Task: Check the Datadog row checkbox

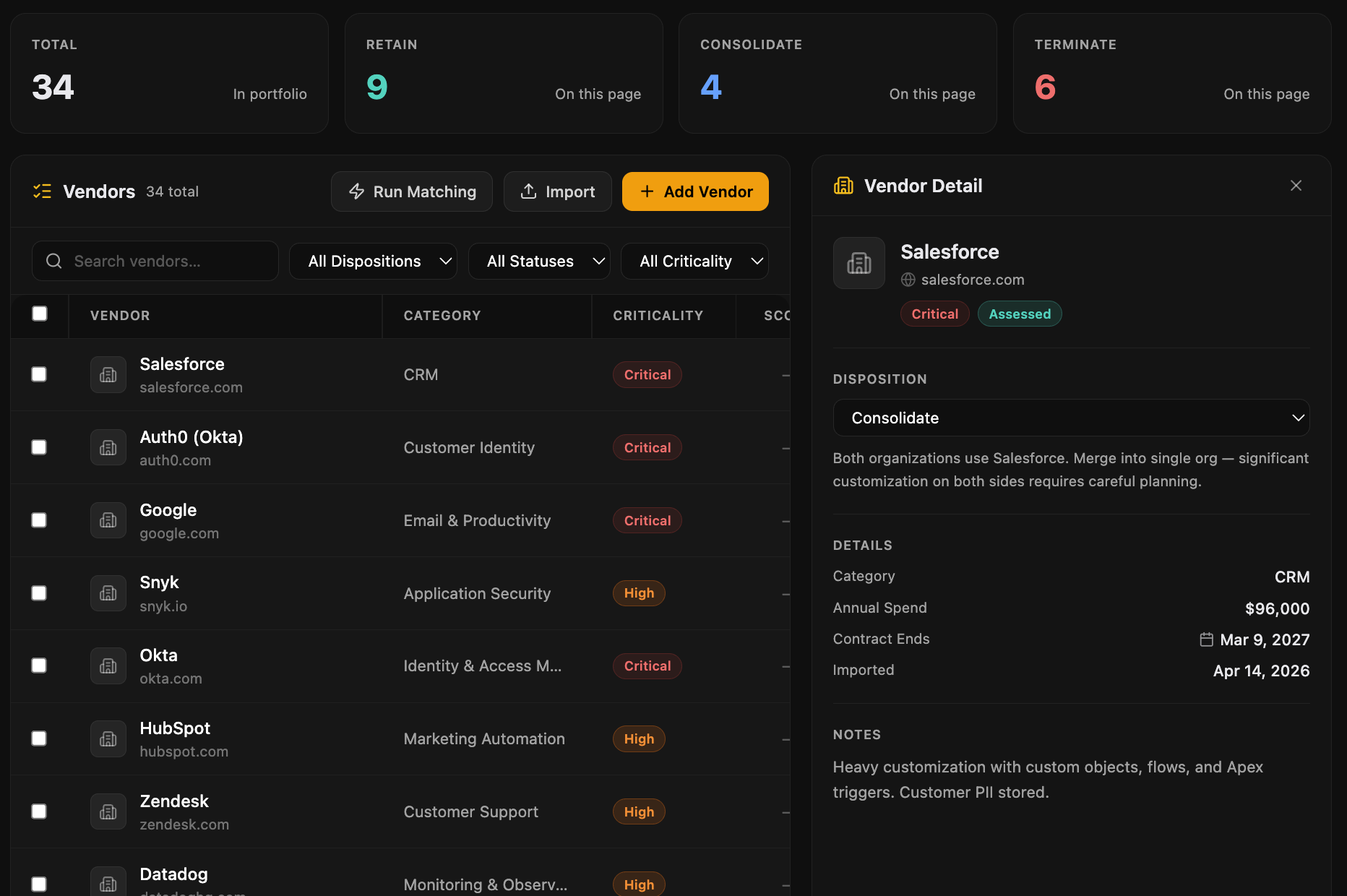Action: pos(39,884)
